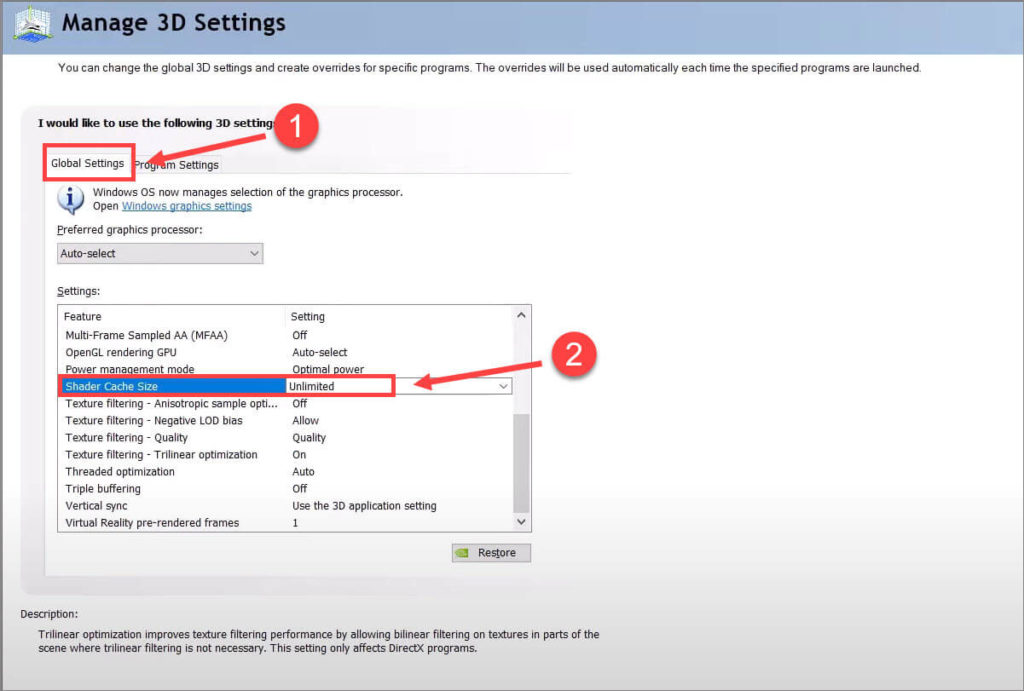Select the Vertical sync feature
1024x691 pixels.
97,506
